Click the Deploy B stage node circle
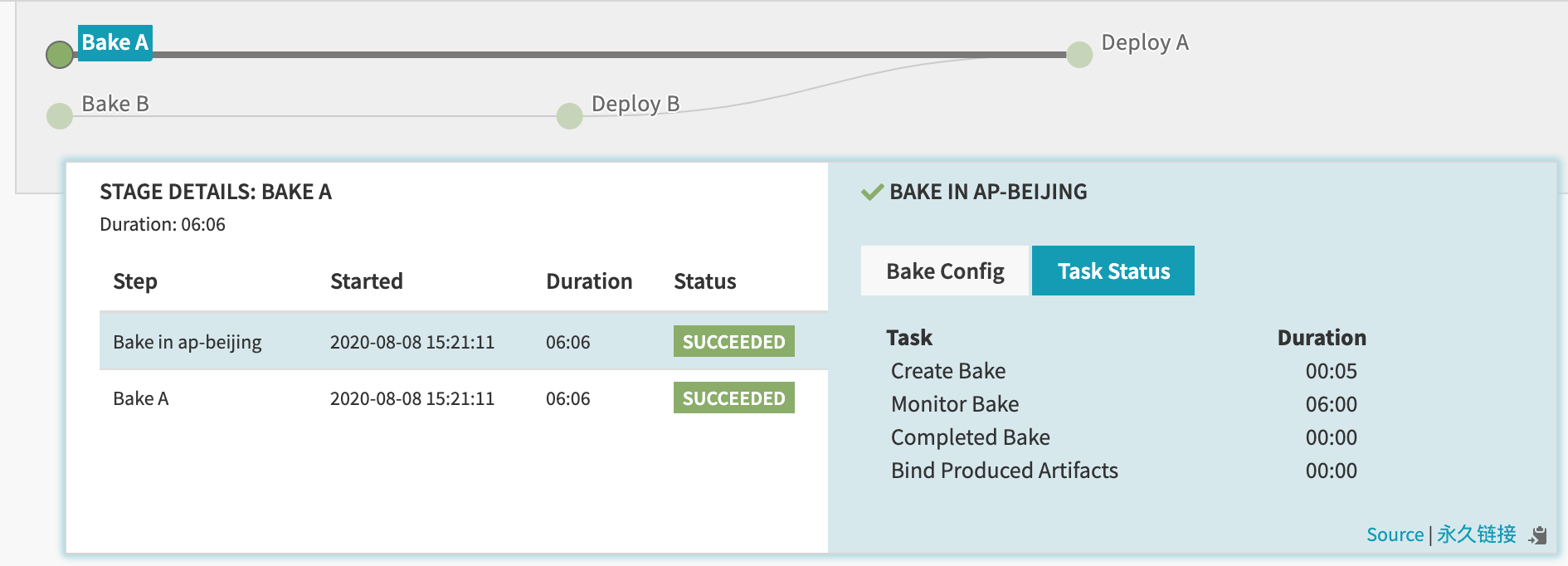Viewport: 1568px width, 566px height. (x=569, y=116)
